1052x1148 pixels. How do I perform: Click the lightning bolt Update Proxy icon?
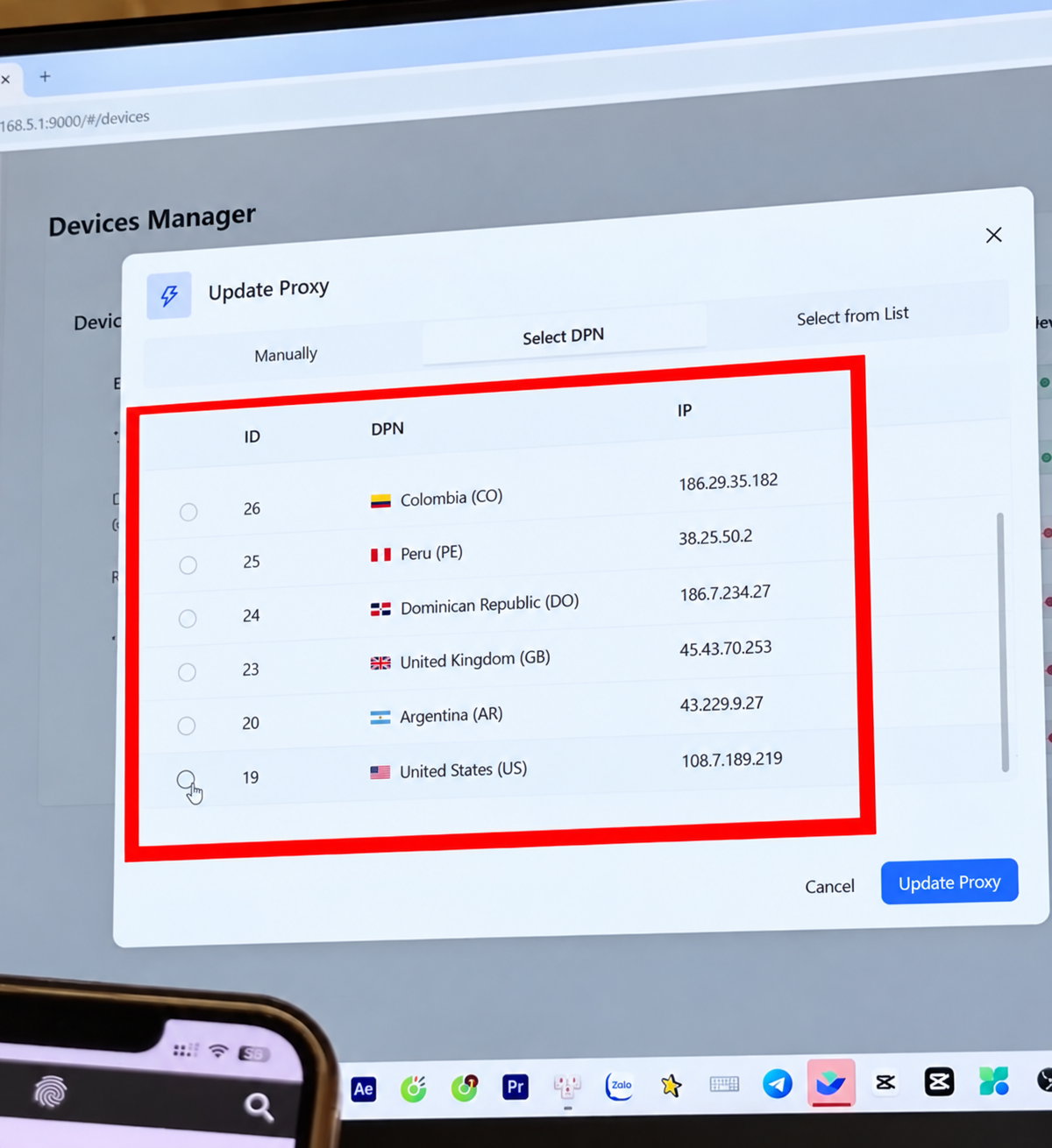pos(169,295)
